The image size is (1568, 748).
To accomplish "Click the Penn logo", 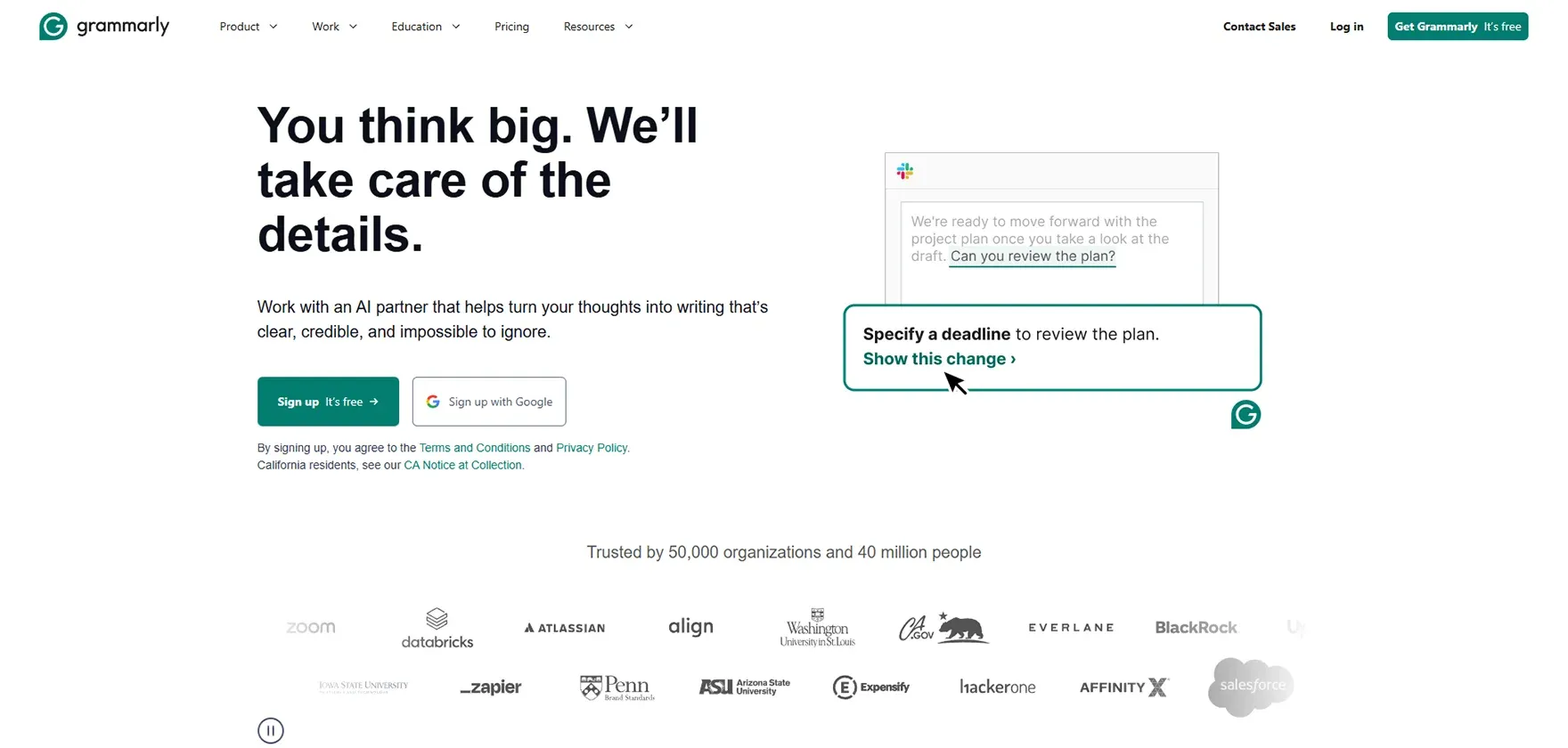I will coord(617,687).
